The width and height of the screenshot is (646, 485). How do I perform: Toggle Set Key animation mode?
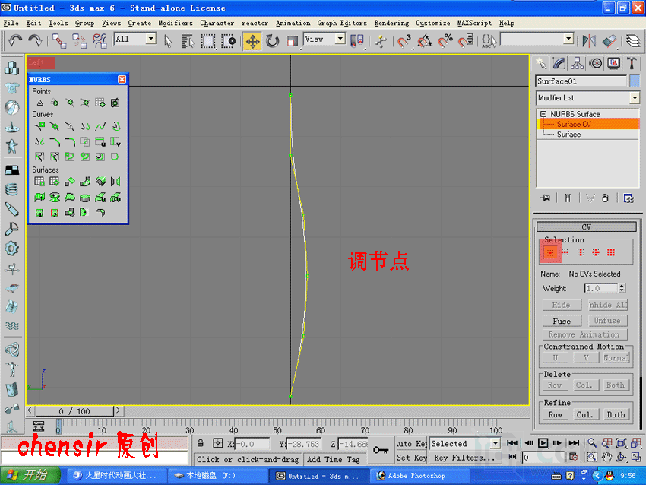pyautogui.click(x=411, y=457)
